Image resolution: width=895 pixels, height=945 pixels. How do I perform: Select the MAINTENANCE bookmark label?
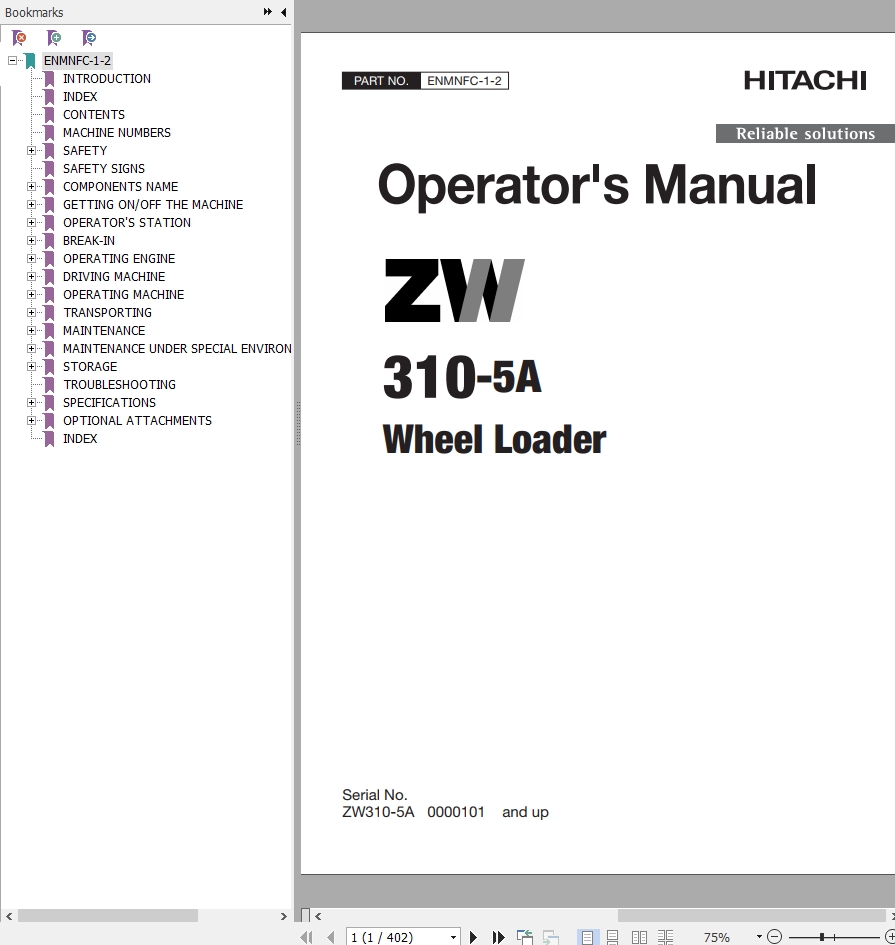pyautogui.click(x=104, y=331)
